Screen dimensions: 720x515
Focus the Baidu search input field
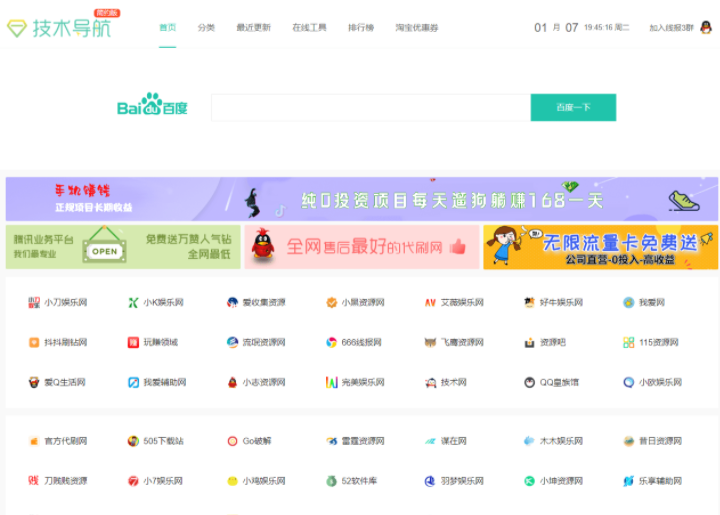point(371,107)
